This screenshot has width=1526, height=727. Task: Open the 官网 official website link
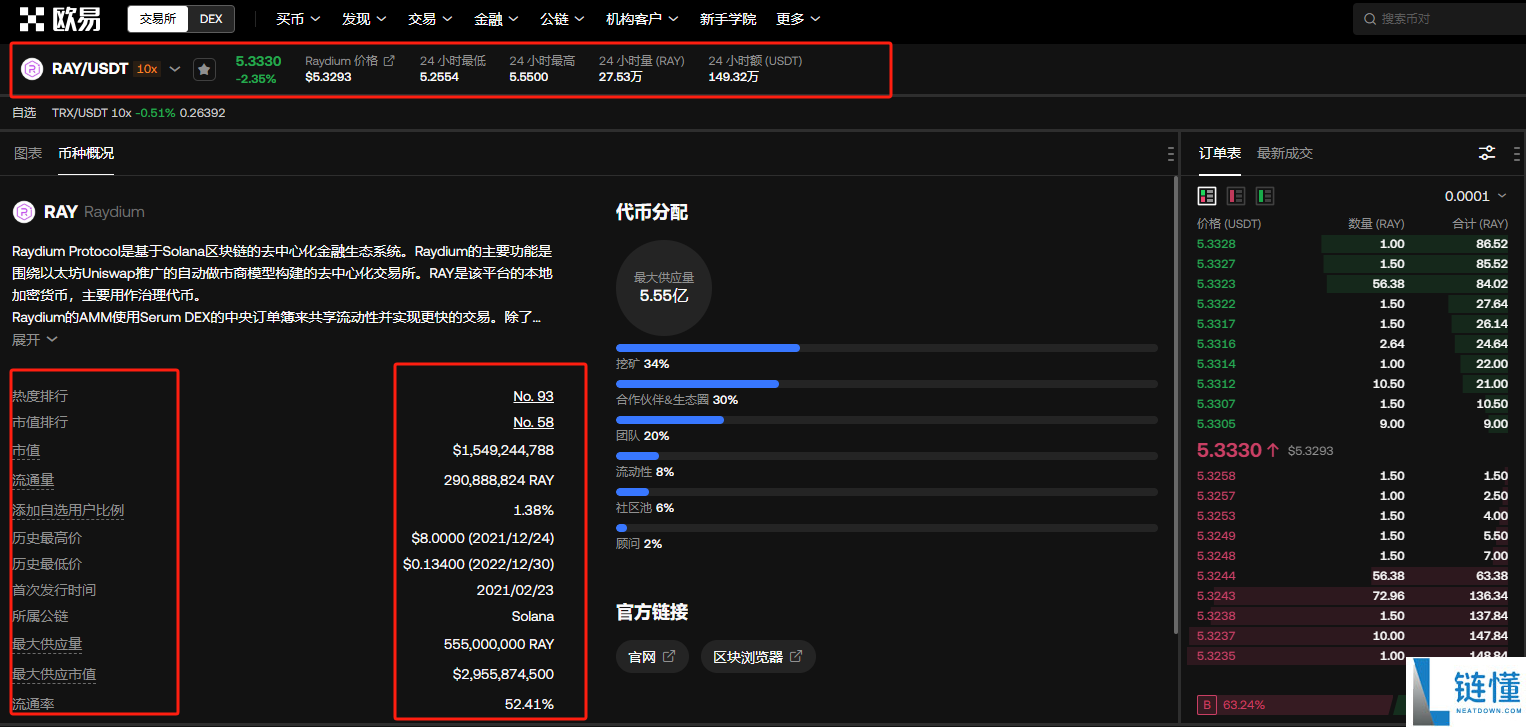coord(652,657)
